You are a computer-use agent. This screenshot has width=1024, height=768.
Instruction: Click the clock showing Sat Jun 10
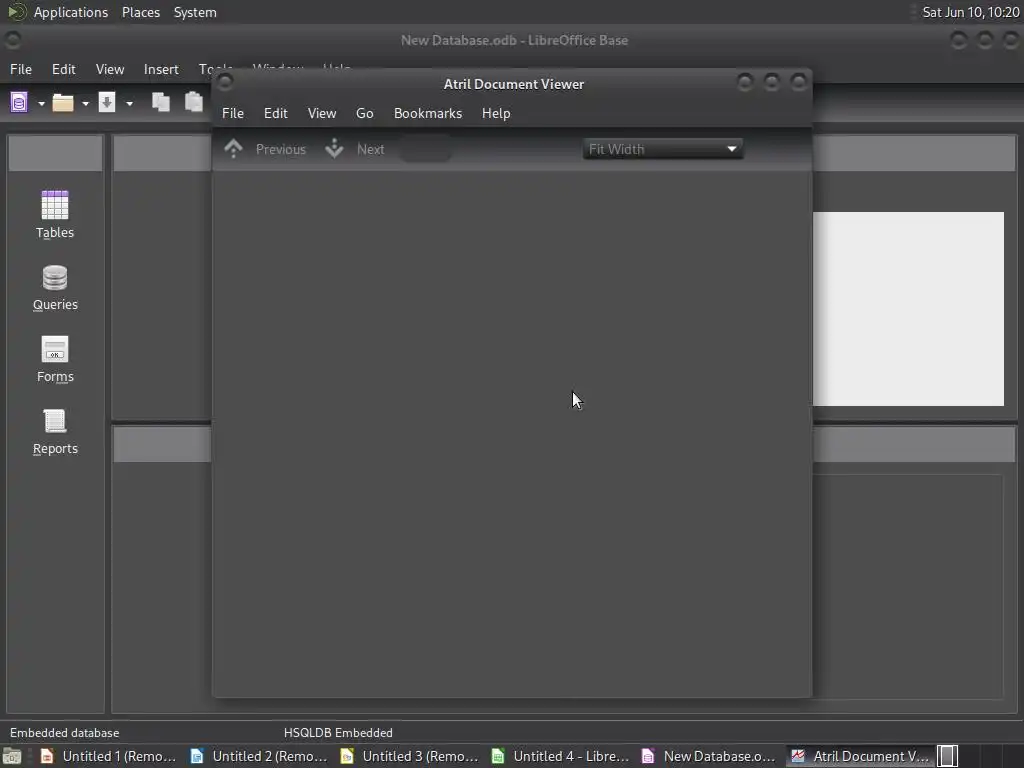click(x=970, y=12)
